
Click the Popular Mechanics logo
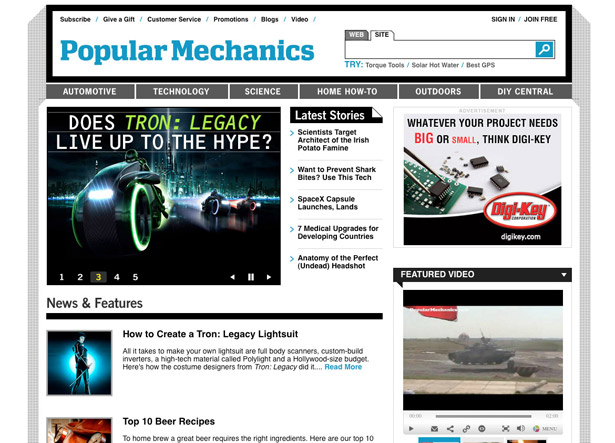tap(187, 51)
